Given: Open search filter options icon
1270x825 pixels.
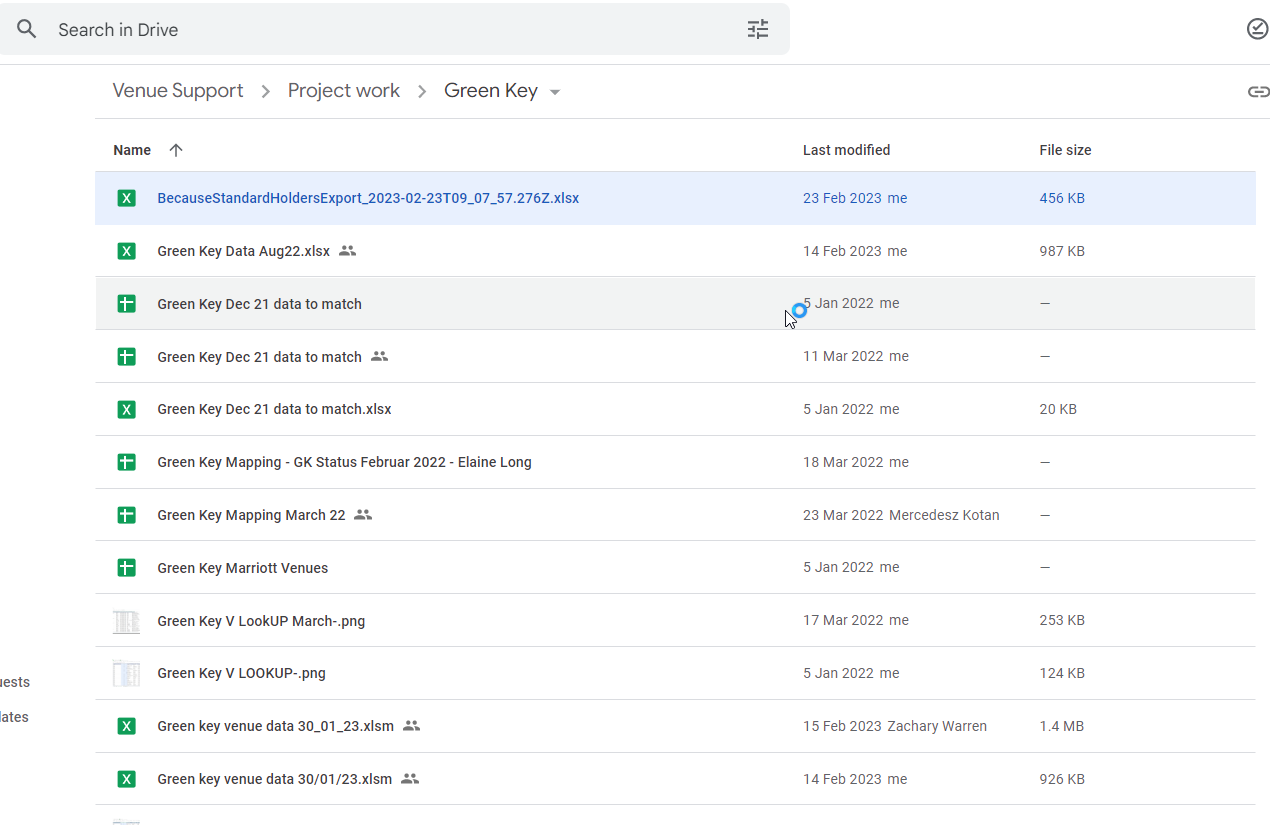Looking at the screenshot, I should coord(758,30).
